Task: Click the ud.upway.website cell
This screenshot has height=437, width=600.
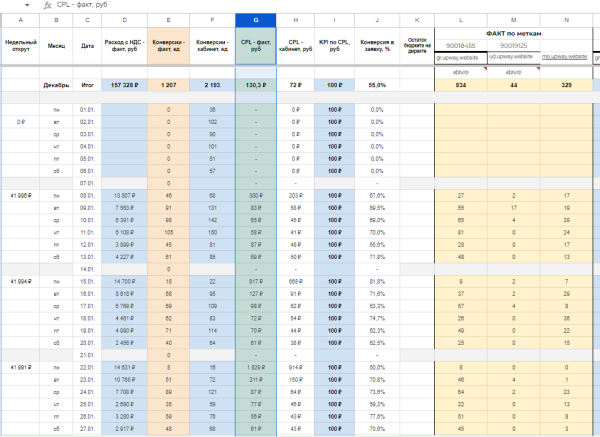Action: pos(513,58)
